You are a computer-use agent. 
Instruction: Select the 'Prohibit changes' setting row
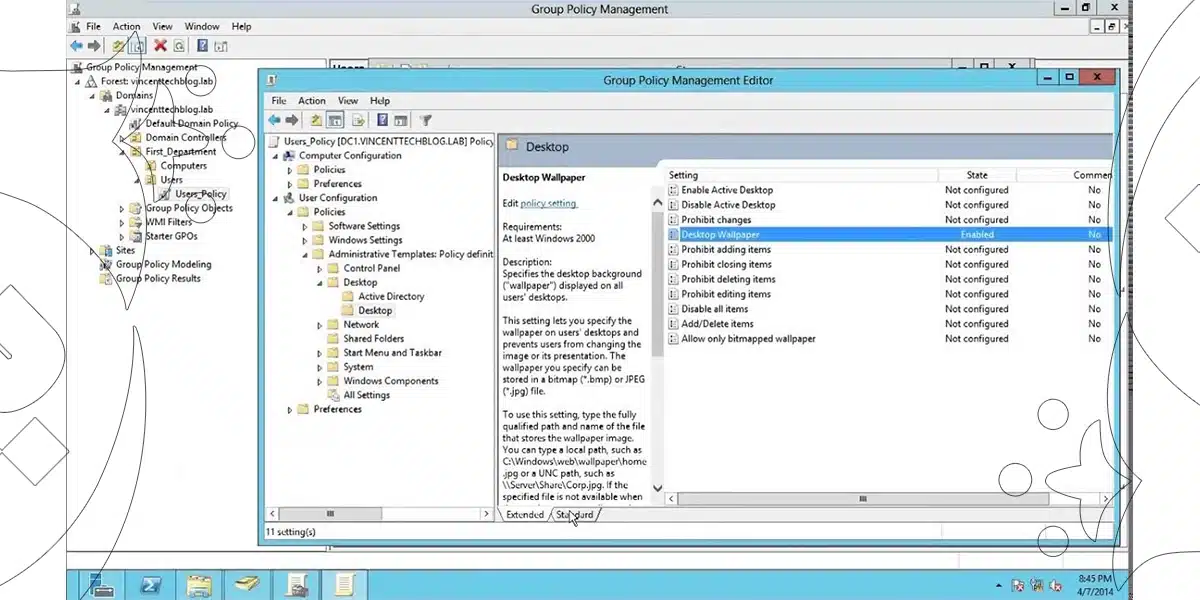click(x=716, y=220)
